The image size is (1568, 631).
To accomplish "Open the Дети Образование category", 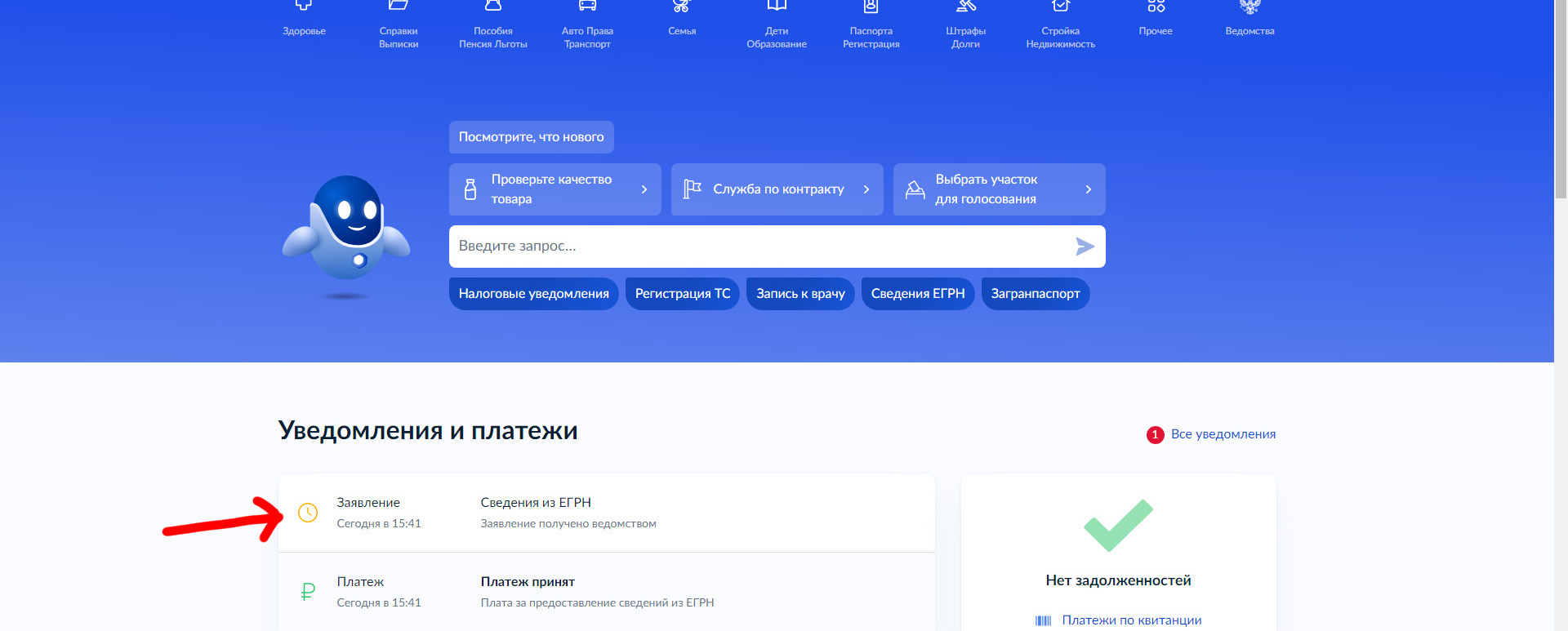I will (x=777, y=26).
